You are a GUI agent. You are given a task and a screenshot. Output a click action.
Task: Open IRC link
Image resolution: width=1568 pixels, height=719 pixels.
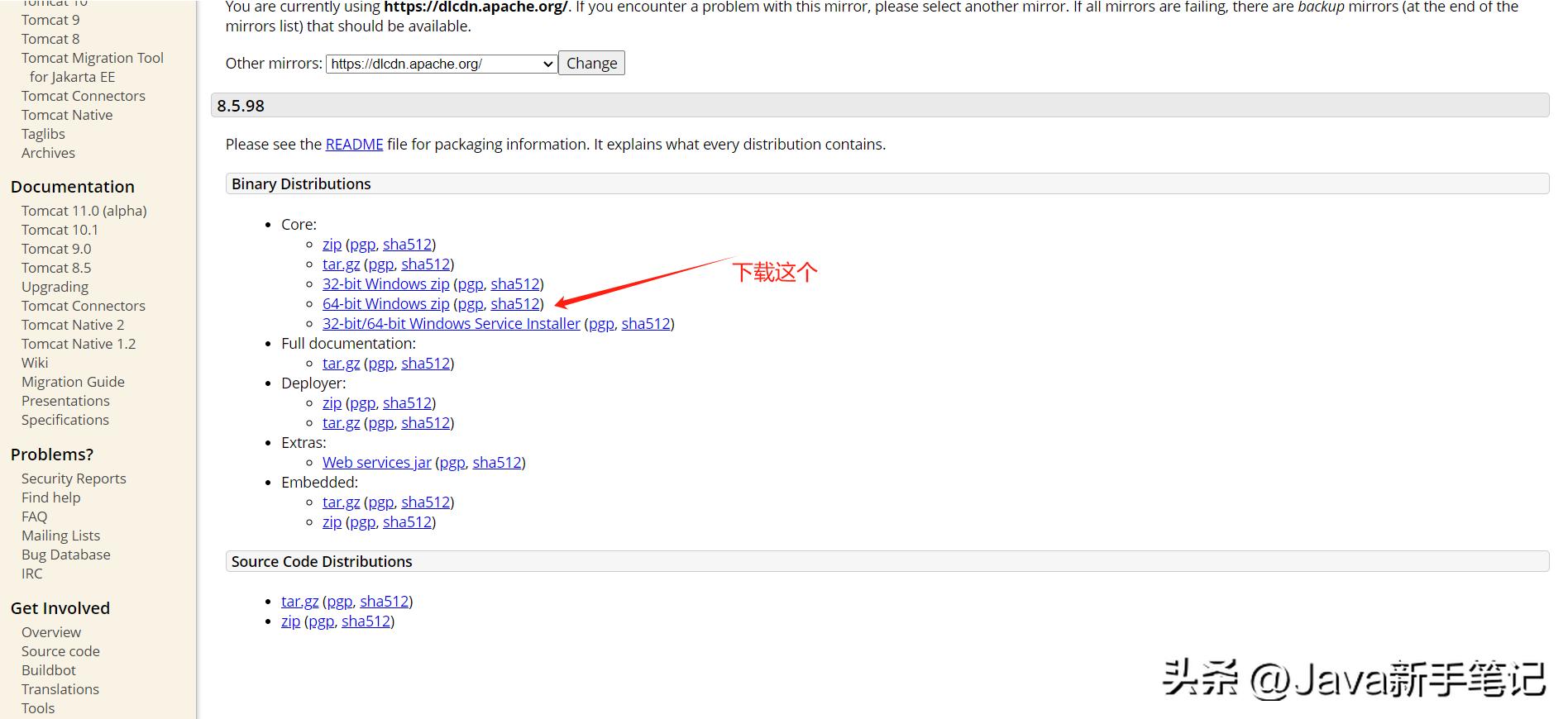(x=31, y=574)
